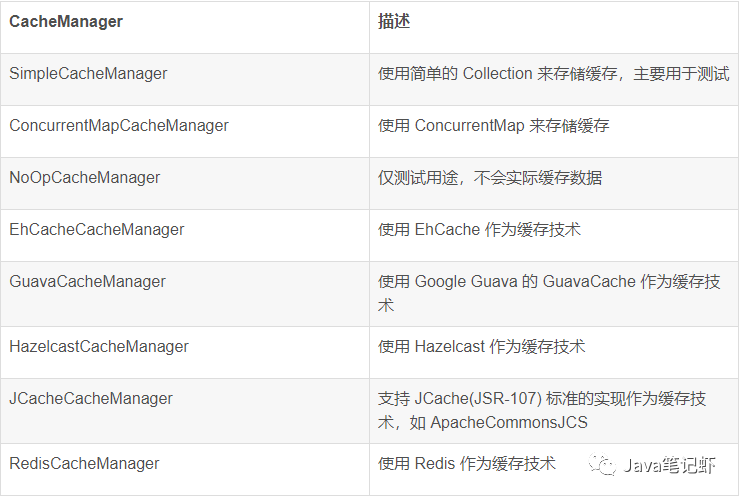
Task: Click the EhCache description text
Action: [479, 229]
